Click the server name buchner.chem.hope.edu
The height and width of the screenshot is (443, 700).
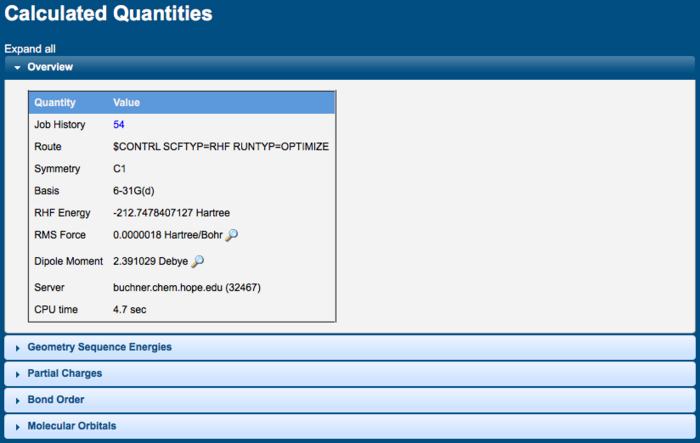(x=174, y=287)
